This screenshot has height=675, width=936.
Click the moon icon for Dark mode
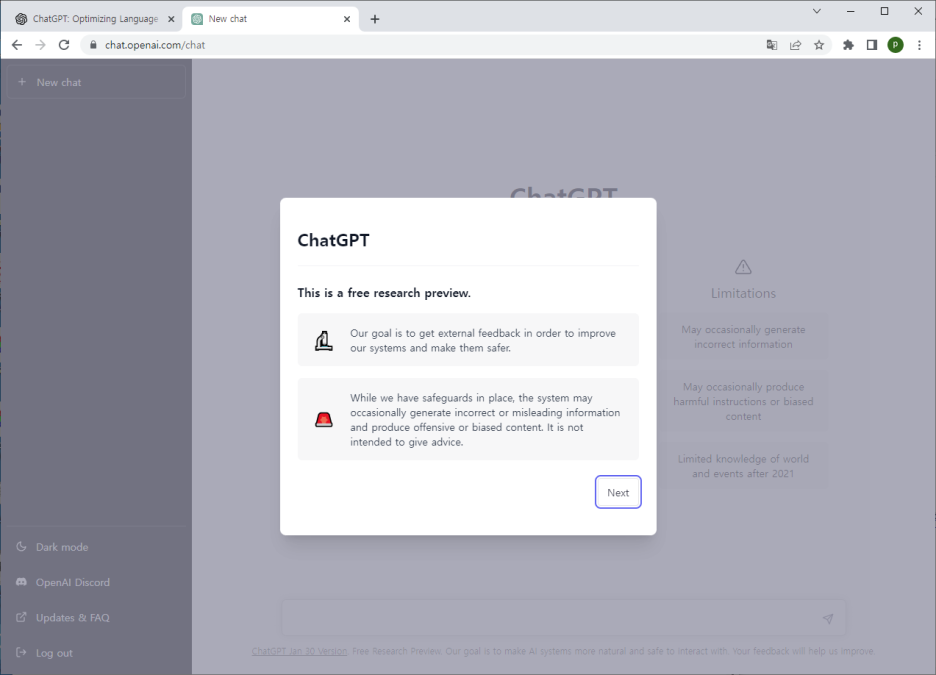21,547
